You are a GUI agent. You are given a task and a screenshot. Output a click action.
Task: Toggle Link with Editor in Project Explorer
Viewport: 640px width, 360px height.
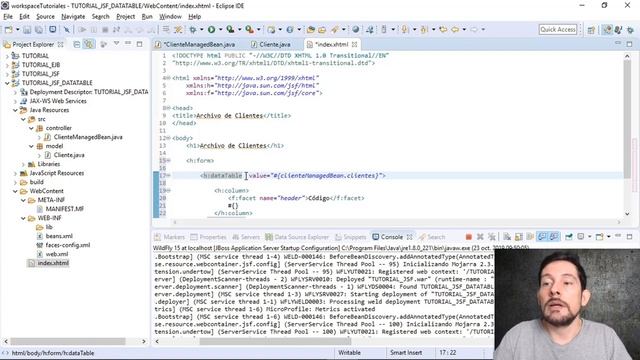(89, 44)
